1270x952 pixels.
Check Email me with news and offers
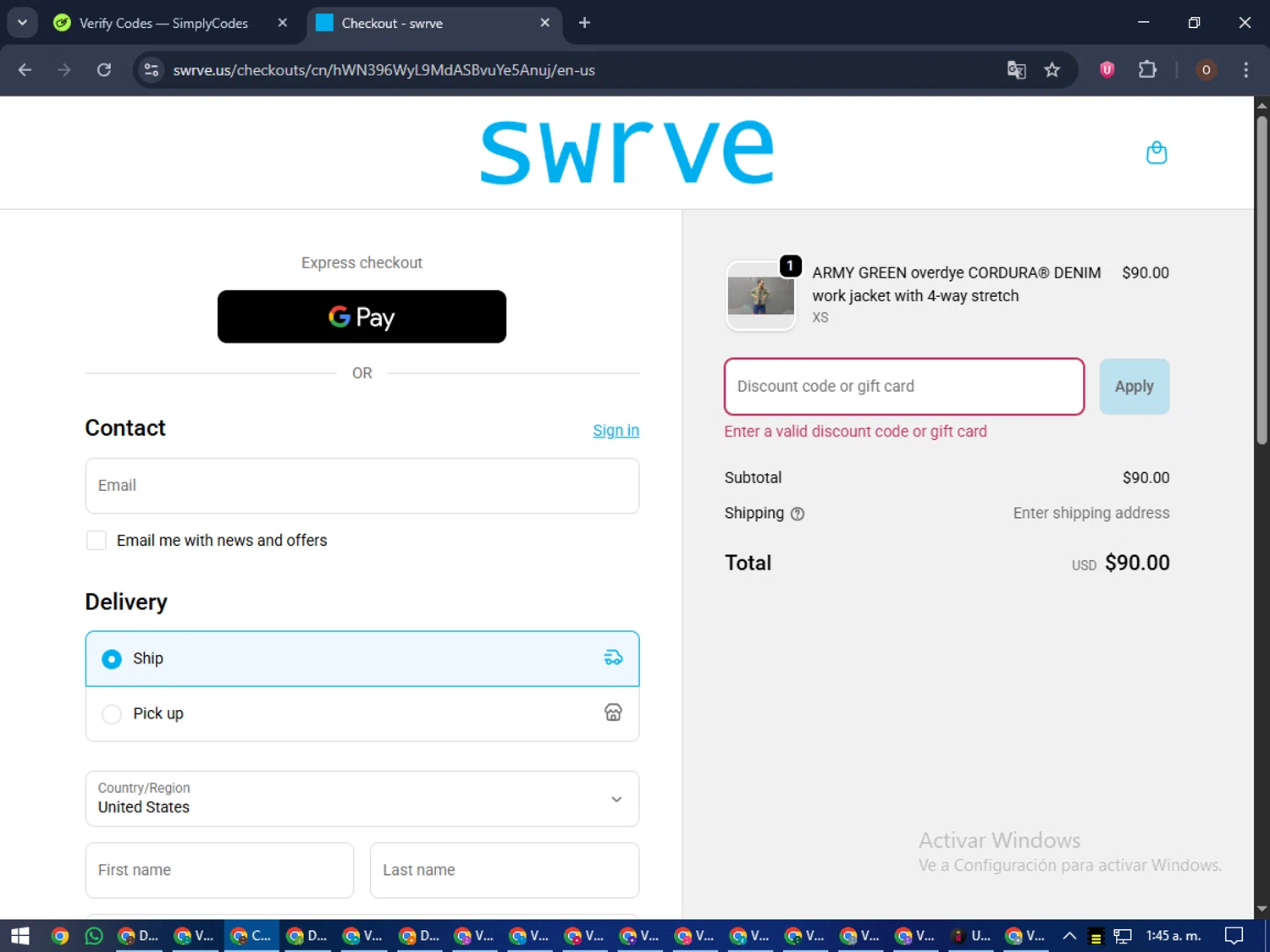(97, 540)
